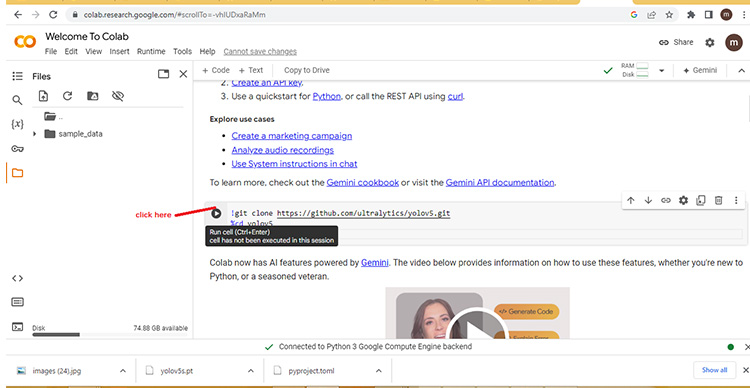Viewport: 750px width, 388px height.
Task: Open the Edit menu
Action: tap(71, 52)
